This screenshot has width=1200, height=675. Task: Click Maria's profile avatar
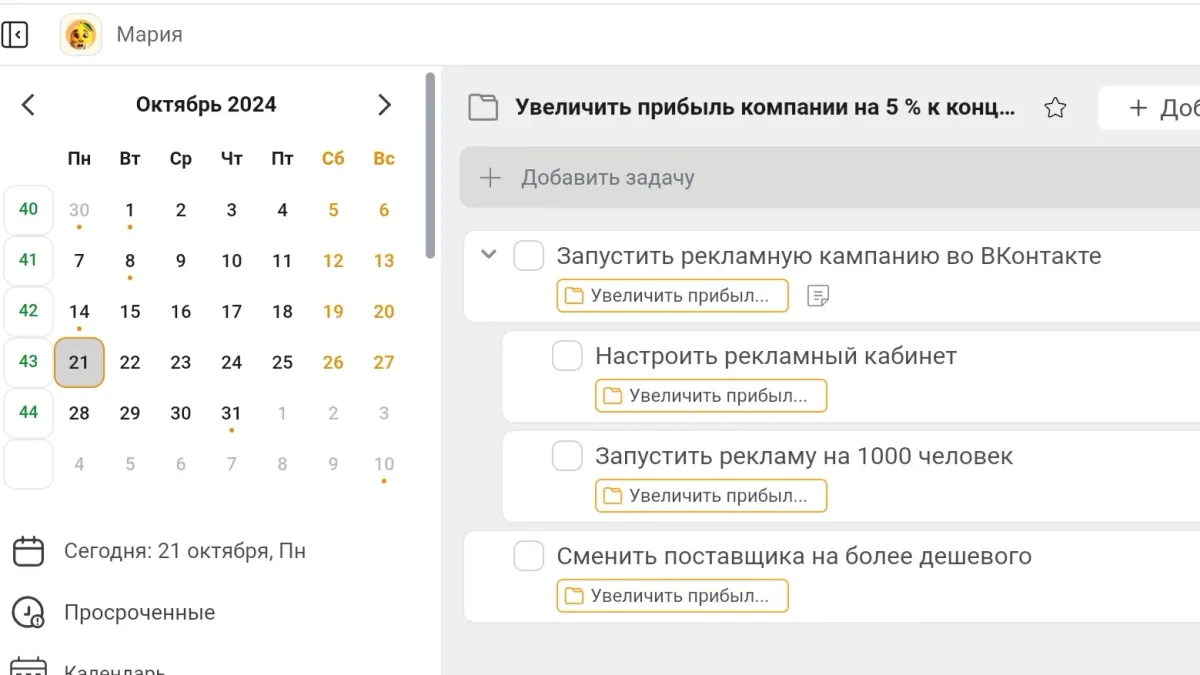tap(81, 35)
